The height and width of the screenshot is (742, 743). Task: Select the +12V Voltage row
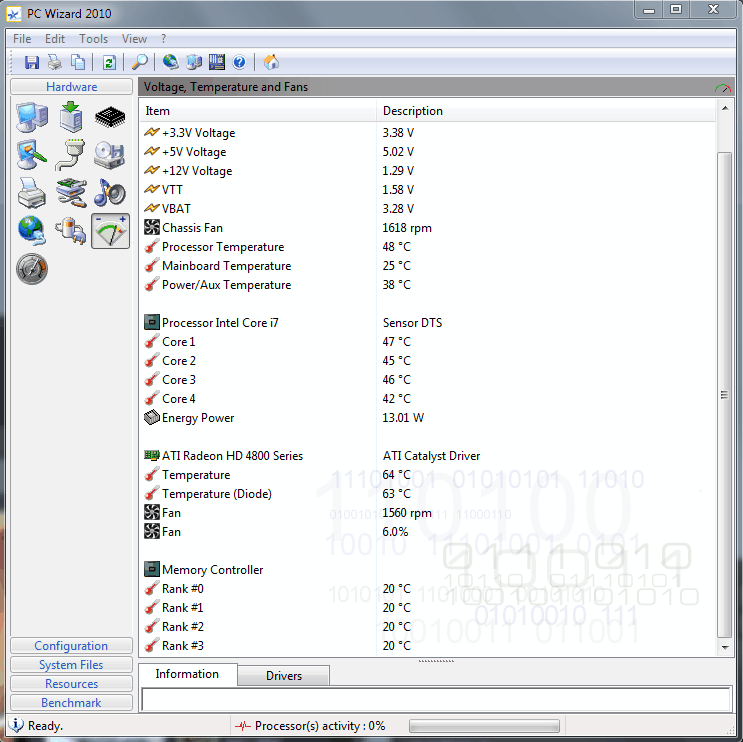click(x=427, y=171)
